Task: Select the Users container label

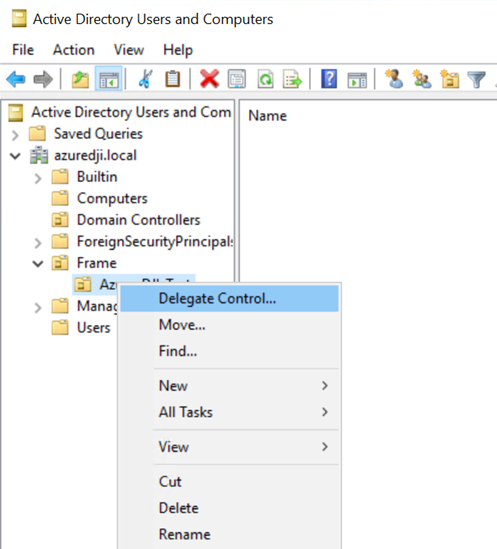Action: click(x=94, y=328)
